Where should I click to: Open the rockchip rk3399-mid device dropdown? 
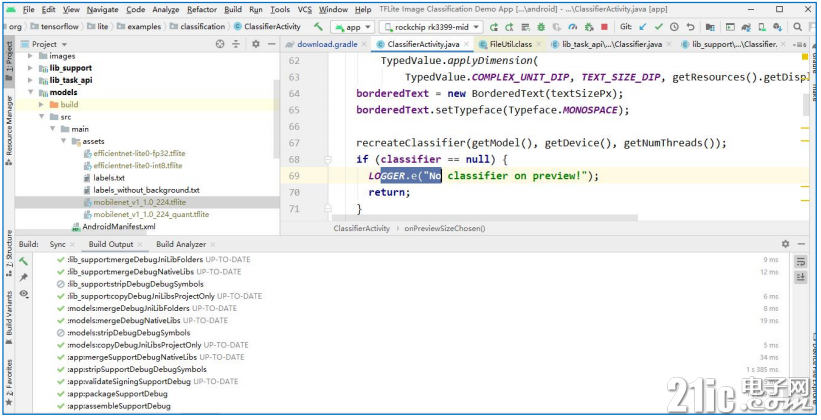431,27
